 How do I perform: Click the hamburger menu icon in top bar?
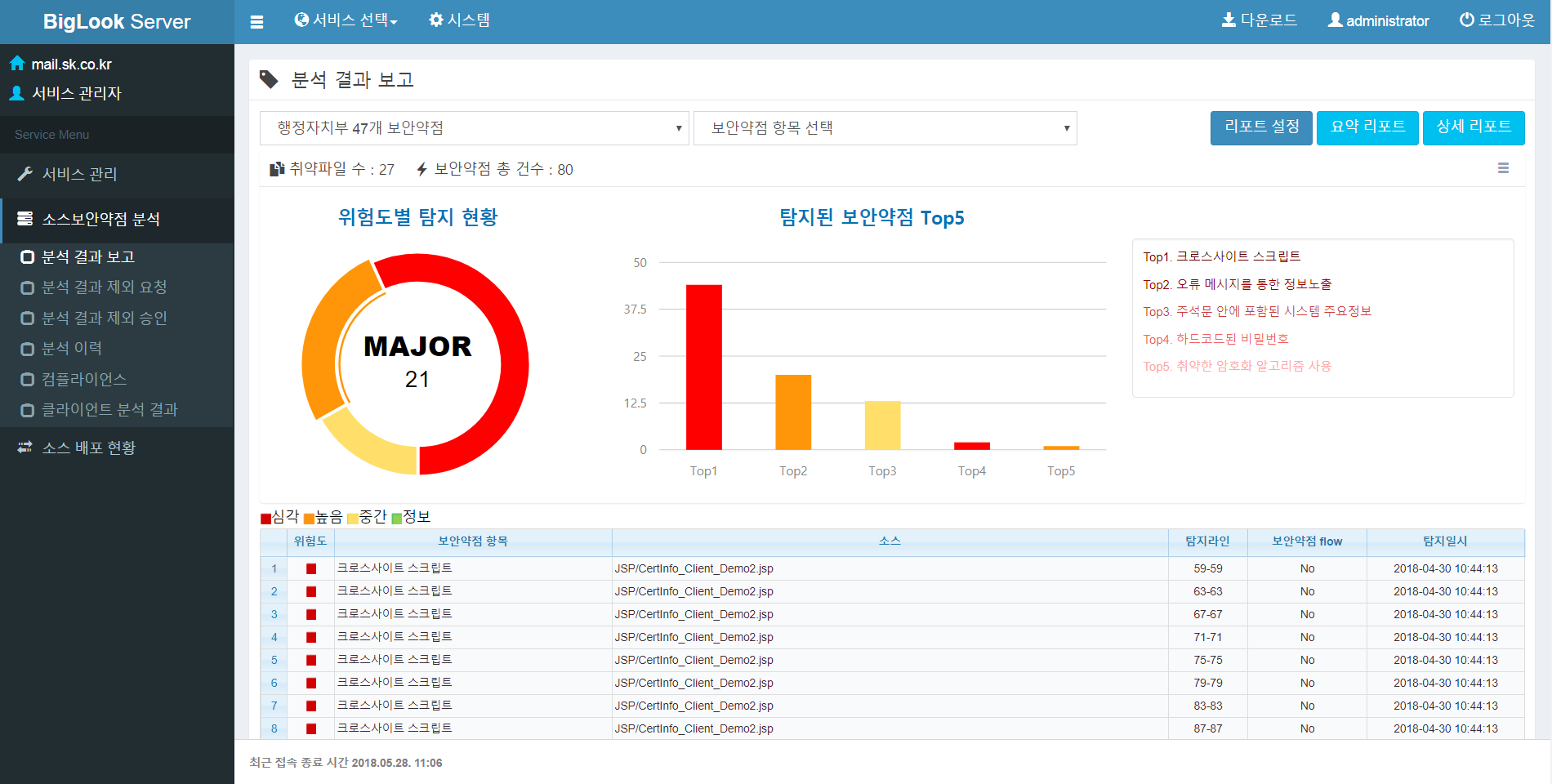(x=256, y=22)
